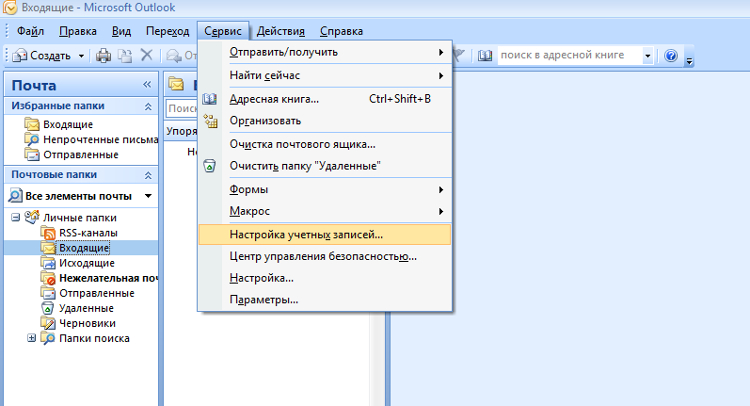Open the Действия menu
This screenshot has width=750, height=406.
point(280,31)
